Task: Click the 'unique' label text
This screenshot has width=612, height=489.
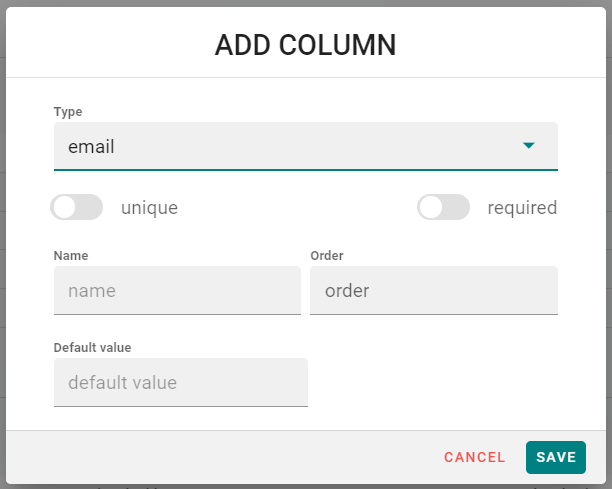Action: (149, 208)
